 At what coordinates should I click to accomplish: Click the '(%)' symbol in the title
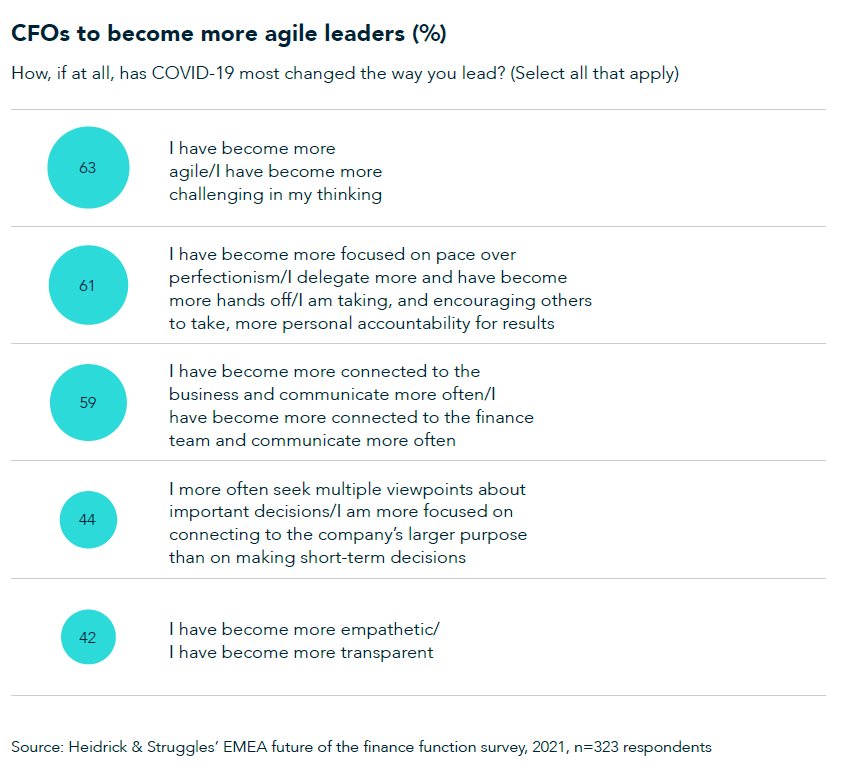coord(429,33)
